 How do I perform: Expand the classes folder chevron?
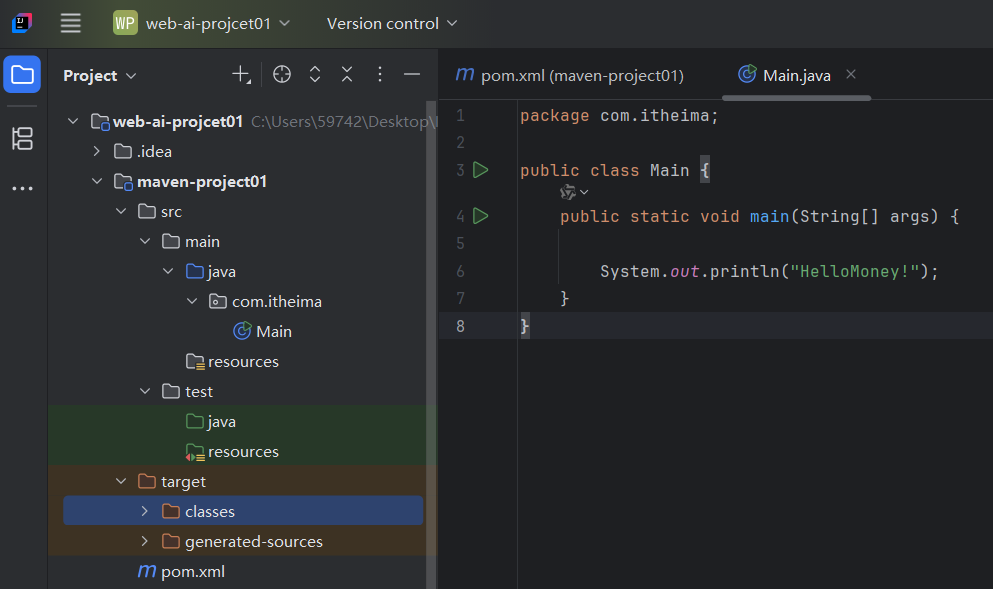(x=145, y=511)
